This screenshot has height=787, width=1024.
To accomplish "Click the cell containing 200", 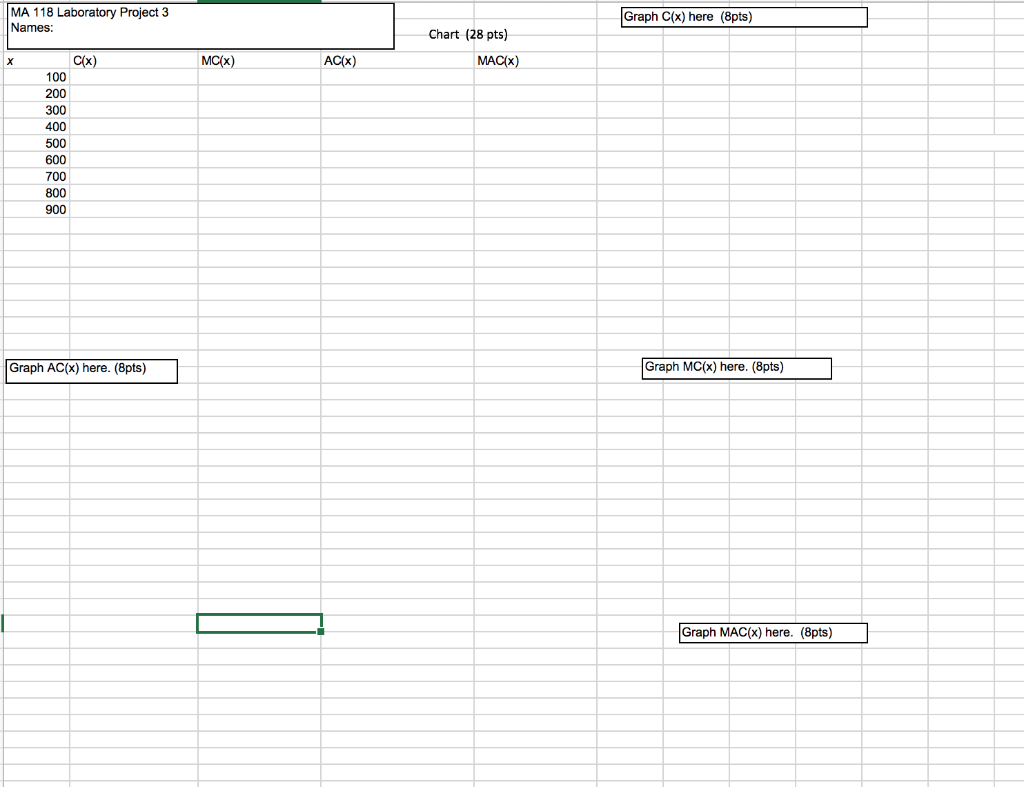I will [37, 93].
